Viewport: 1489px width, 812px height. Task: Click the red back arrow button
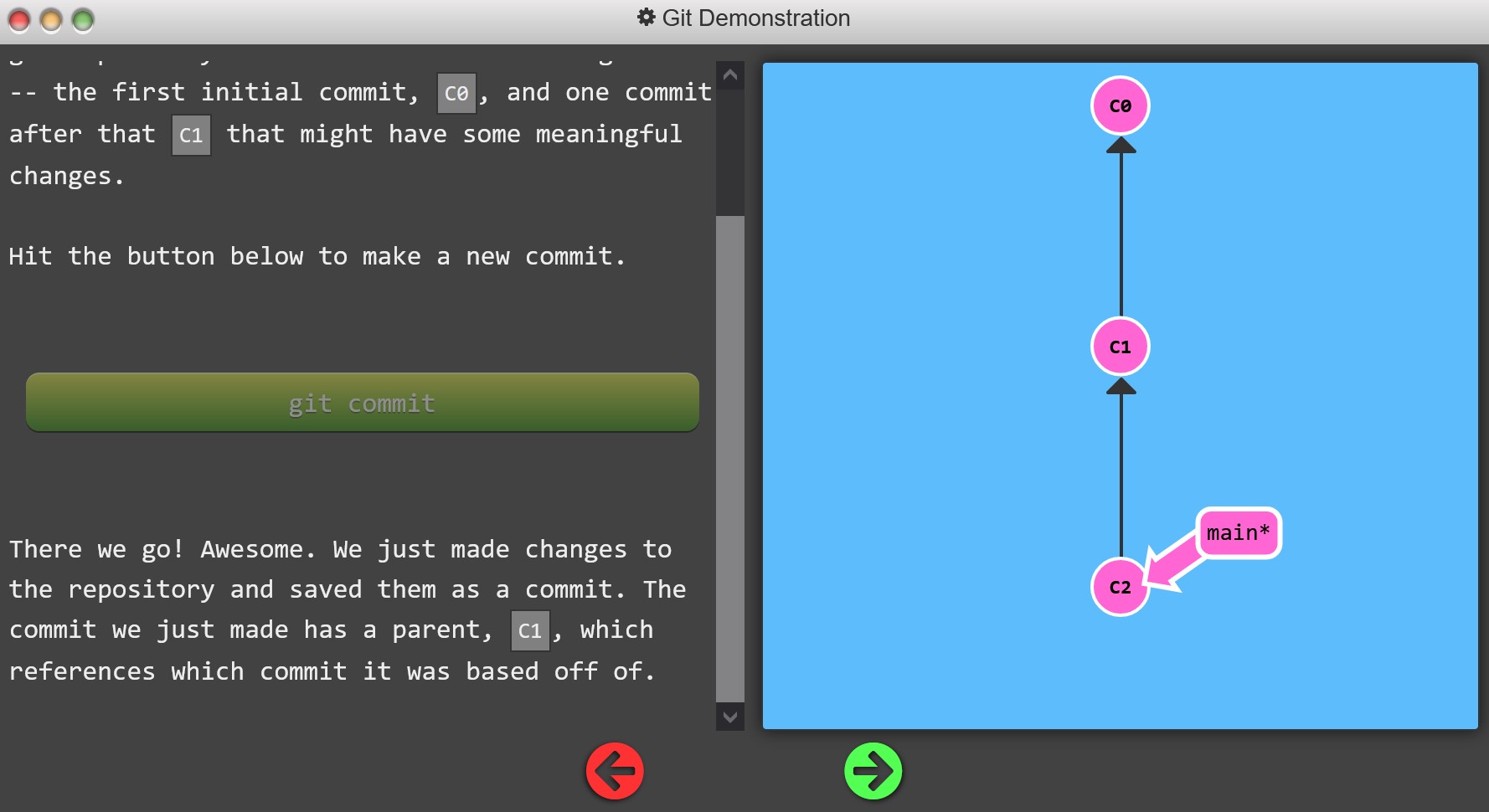point(615,771)
